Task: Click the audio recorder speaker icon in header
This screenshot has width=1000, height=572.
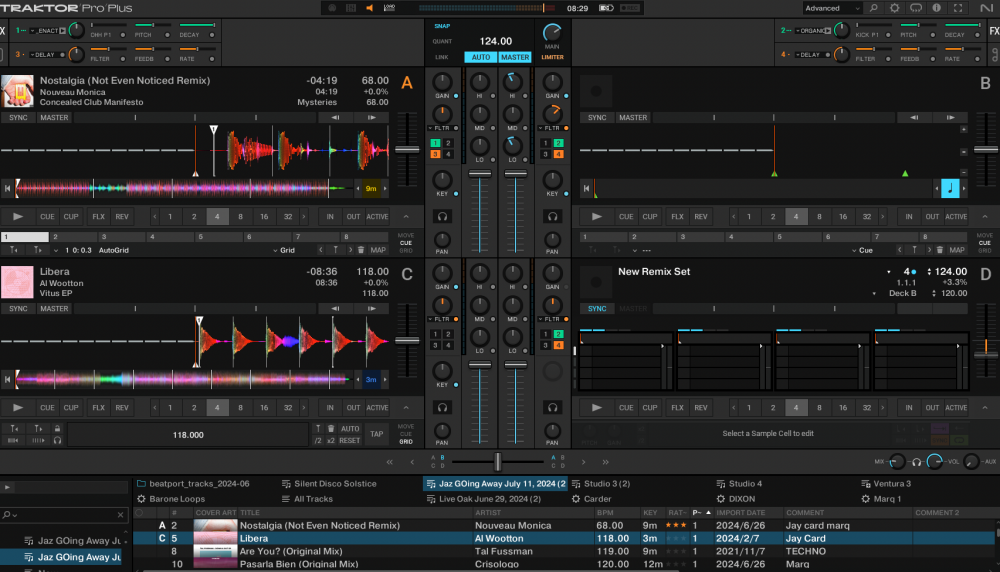Action: [x=369, y=8]
